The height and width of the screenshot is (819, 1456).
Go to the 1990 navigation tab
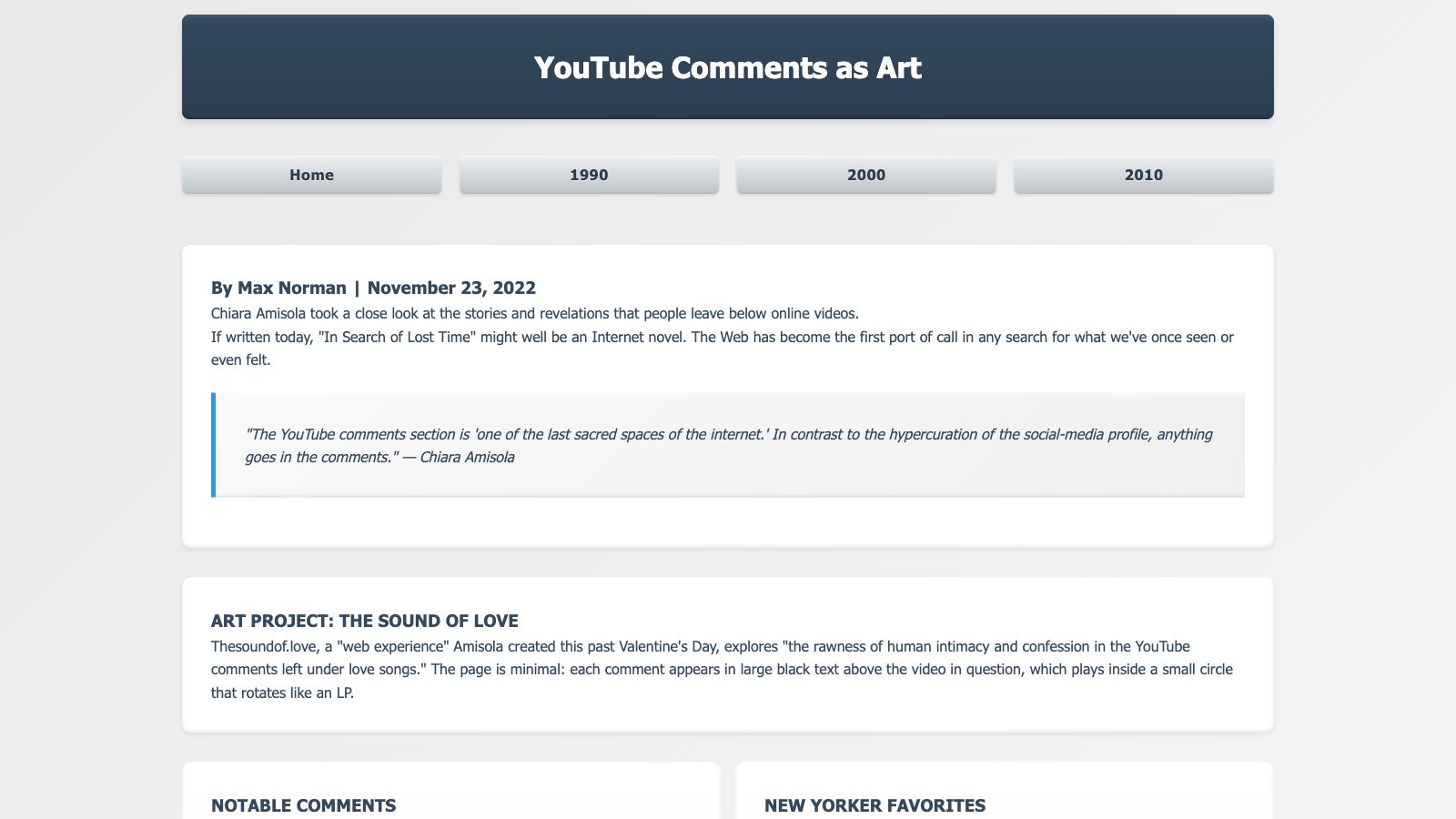[x=589, y=175]
